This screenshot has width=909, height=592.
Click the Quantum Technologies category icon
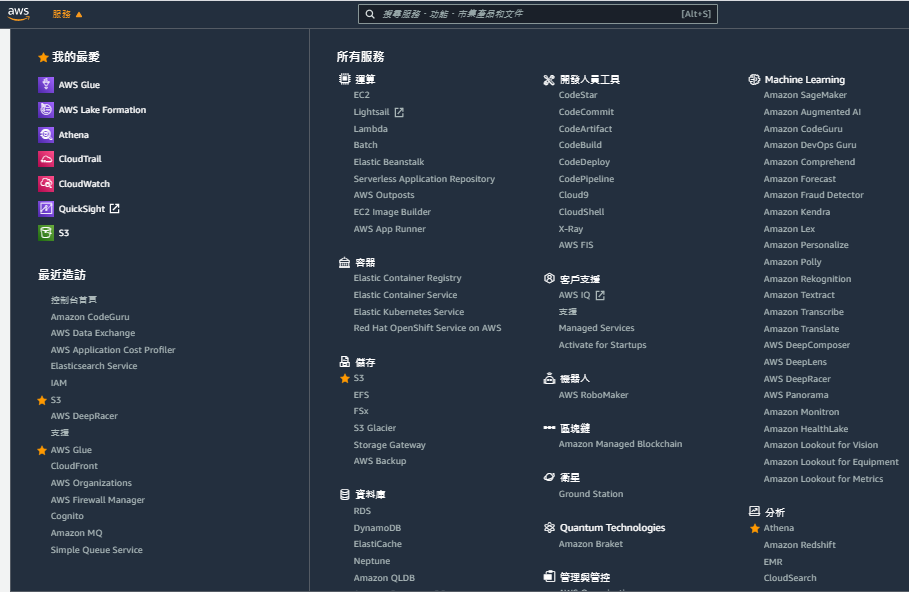[549, 527]
